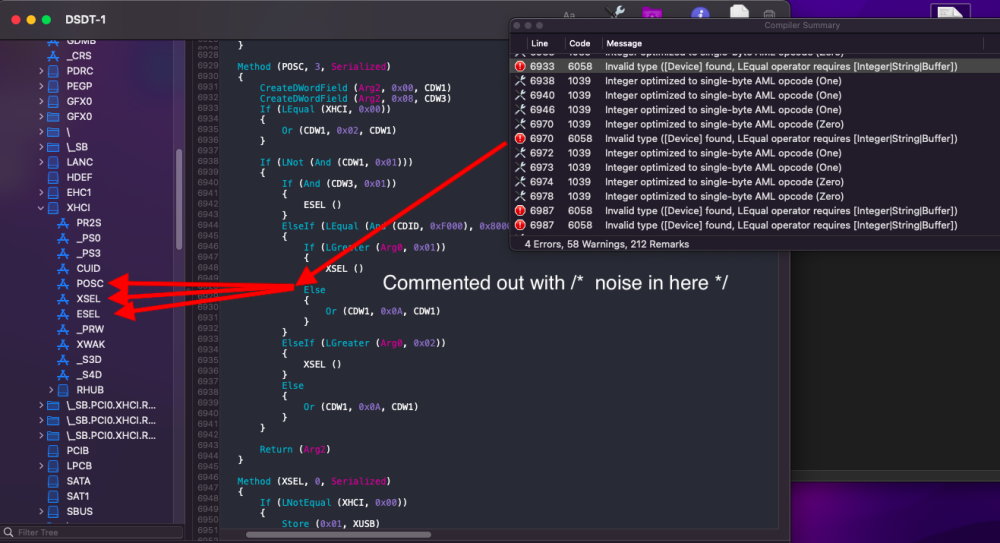Expand the RHUB tree node
The image size is (1000, 543).
click(x=51, y=390)
